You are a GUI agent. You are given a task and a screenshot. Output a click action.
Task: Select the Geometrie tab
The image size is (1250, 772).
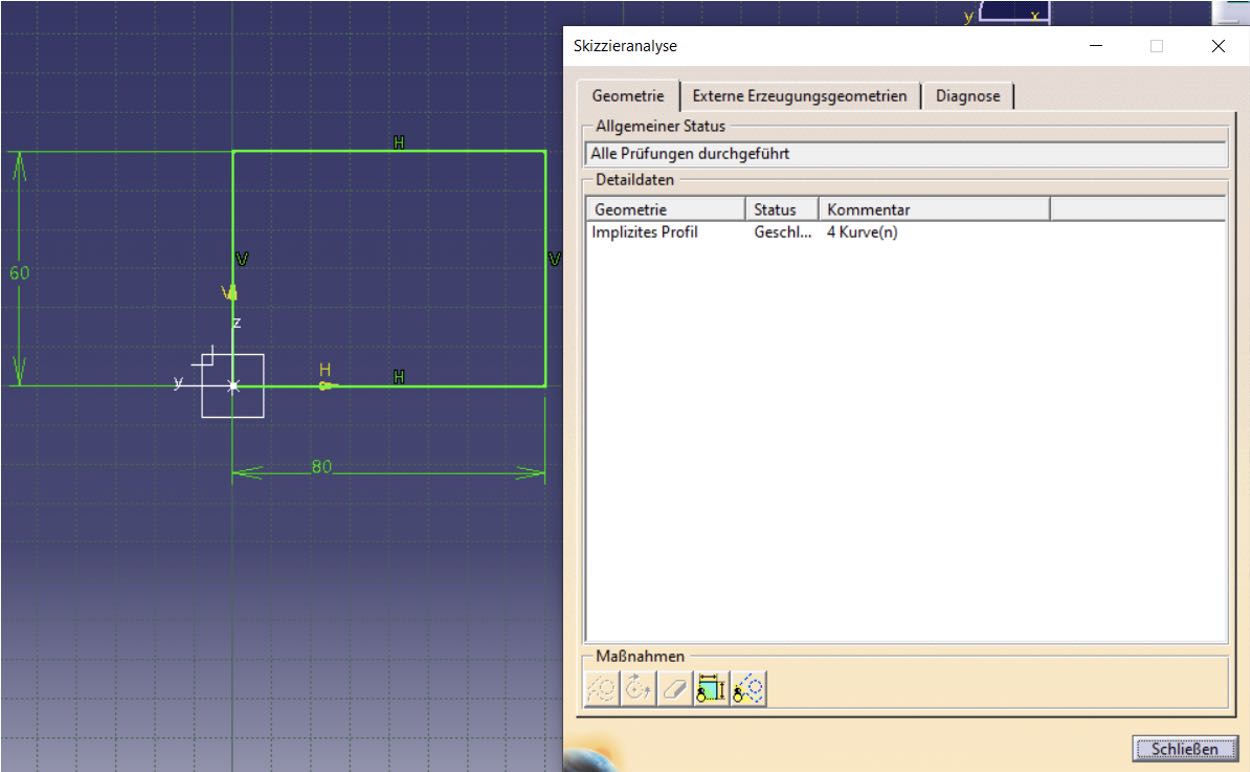(628, 96)
